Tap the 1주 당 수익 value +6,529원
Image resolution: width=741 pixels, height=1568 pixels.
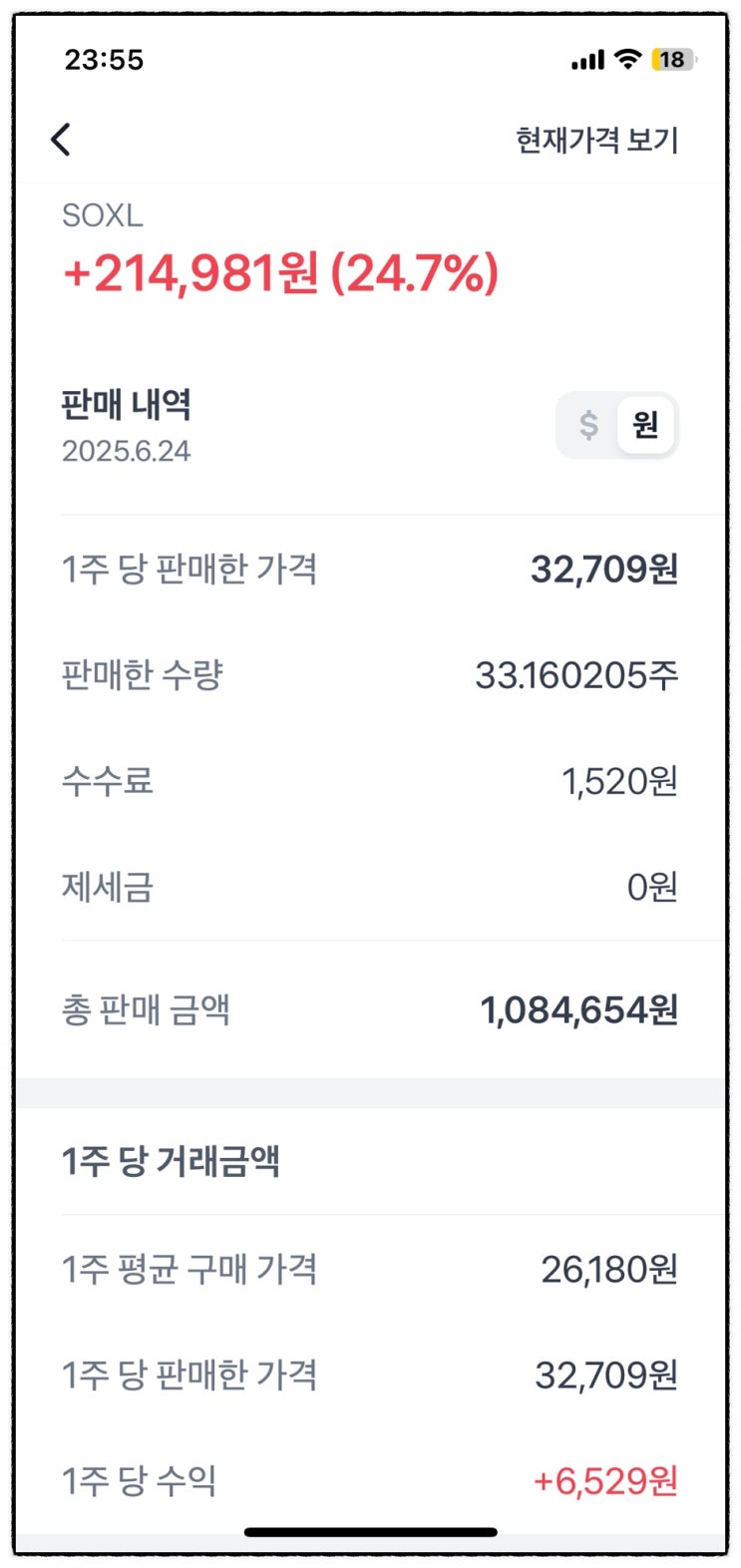(605, 1481)
